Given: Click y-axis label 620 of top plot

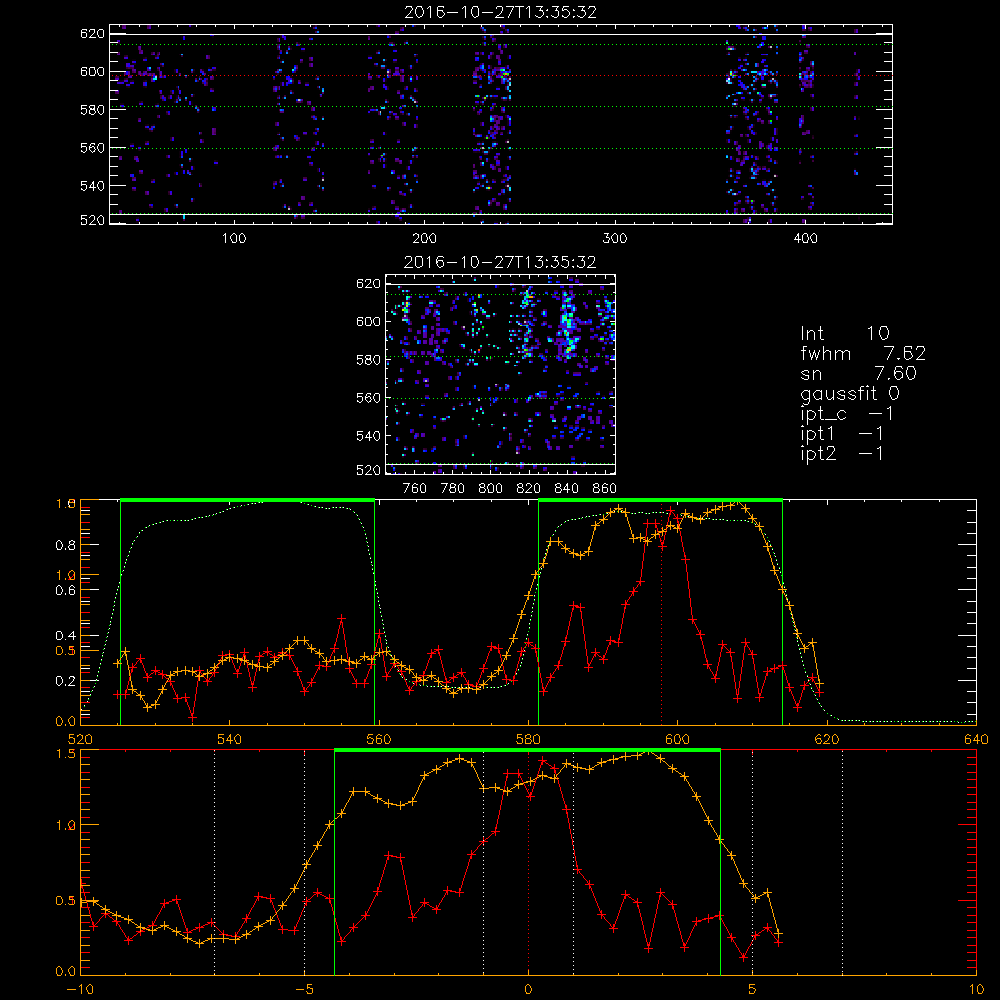Looking at the screenshot, I should click(92, 33).
